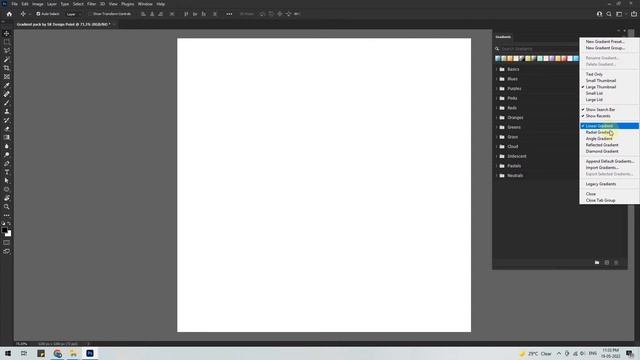The width and height of the screenshot is (640, 360).
Task: Expand the Oranges gradient folder
Action: [497, 118]
